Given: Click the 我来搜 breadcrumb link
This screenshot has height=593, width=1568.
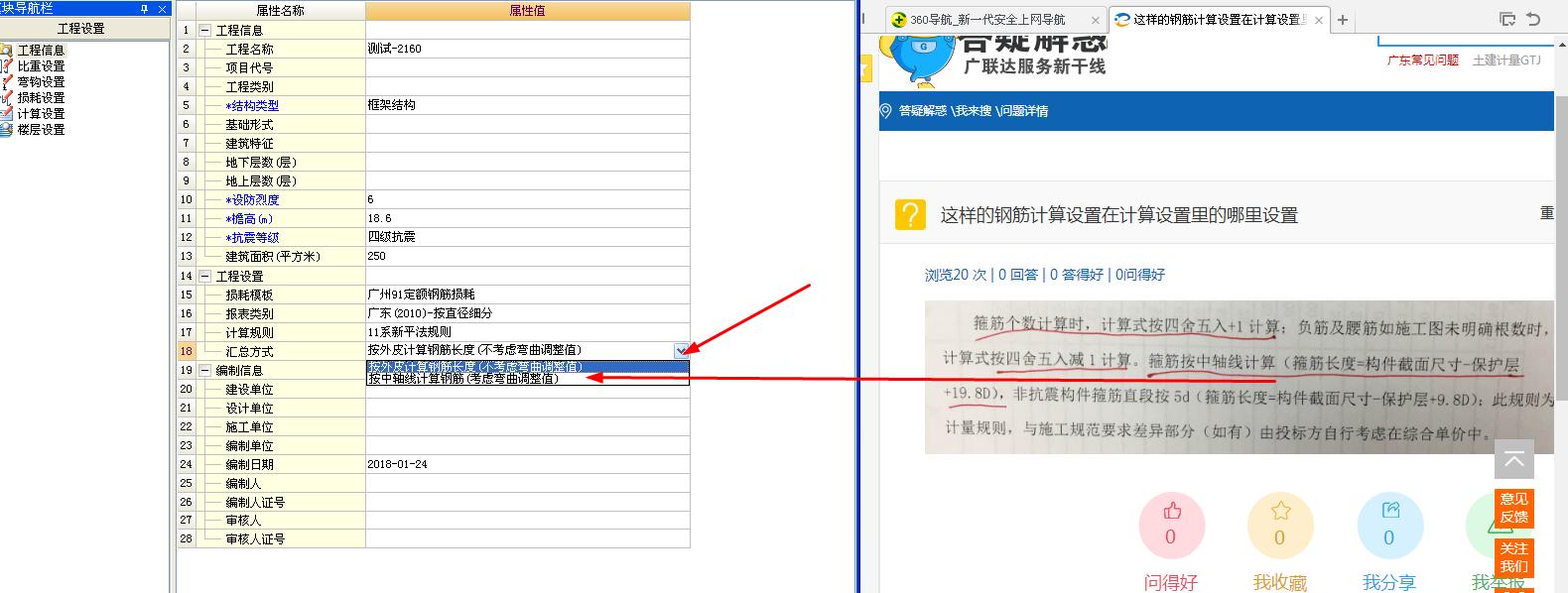Looking at the screenshot, I should [973, 111].
